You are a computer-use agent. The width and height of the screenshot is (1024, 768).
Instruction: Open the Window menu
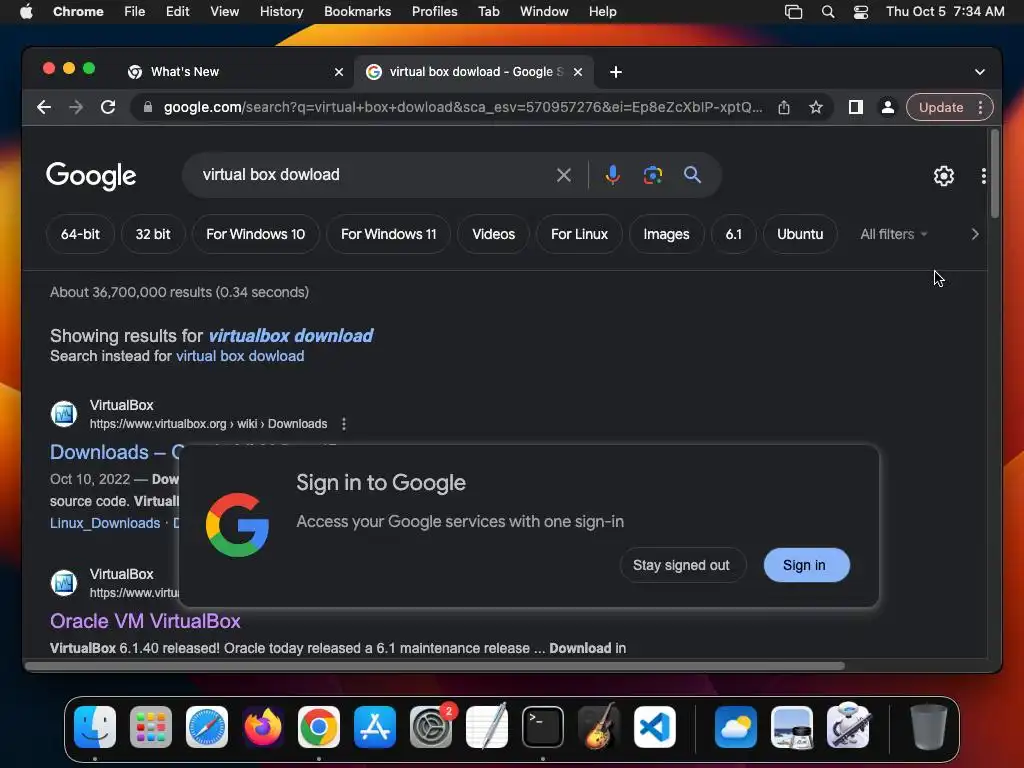pos(544,12)
